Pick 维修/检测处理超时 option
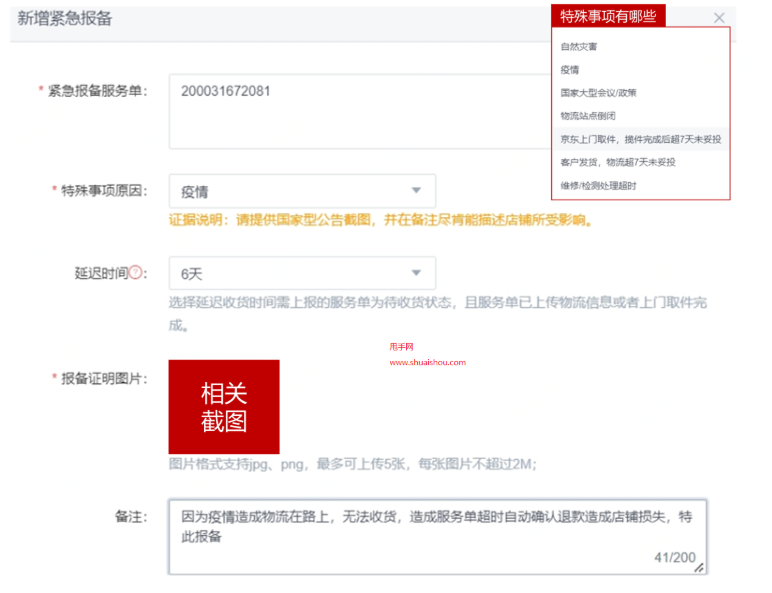The height and width of the screenshot is (593, 772). tap(598, 185)
